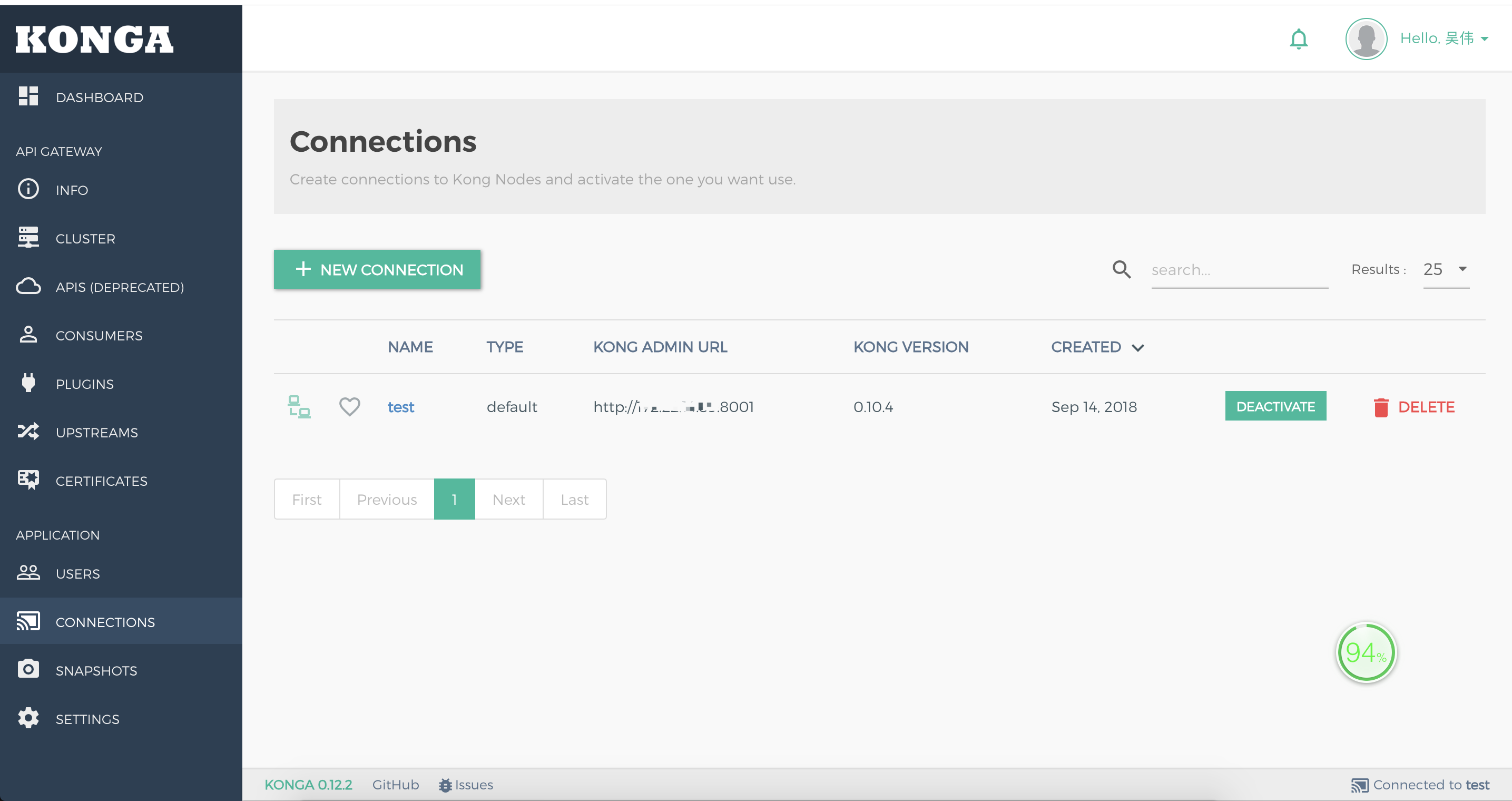1512x801 pixels.
Task: Click the notification bell icon
Action: tap(1298, 39)
